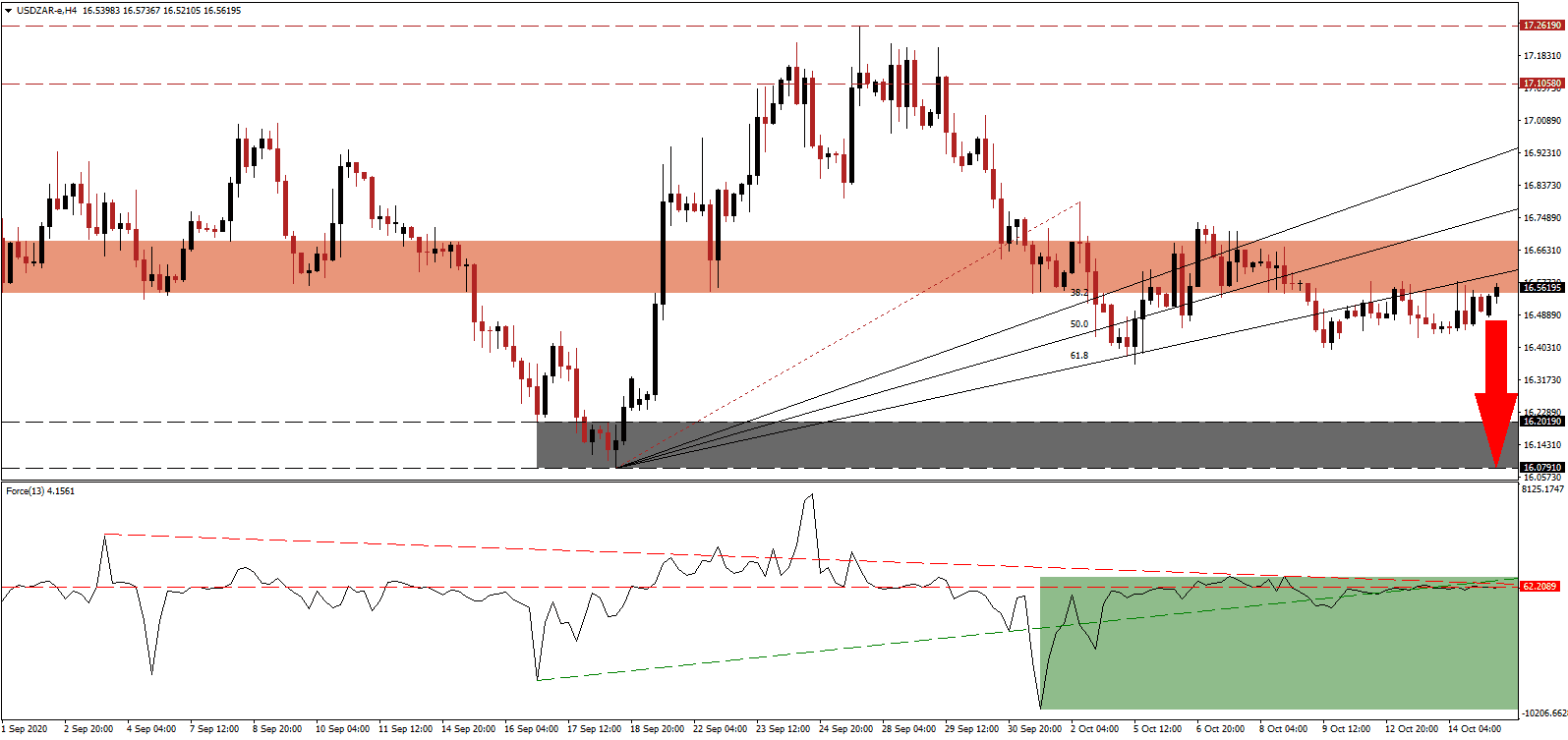This screenshot has height=740, width=1568.
Task: Click the 9 Oct 12:00 time axis label
Action: point(1346,729)
